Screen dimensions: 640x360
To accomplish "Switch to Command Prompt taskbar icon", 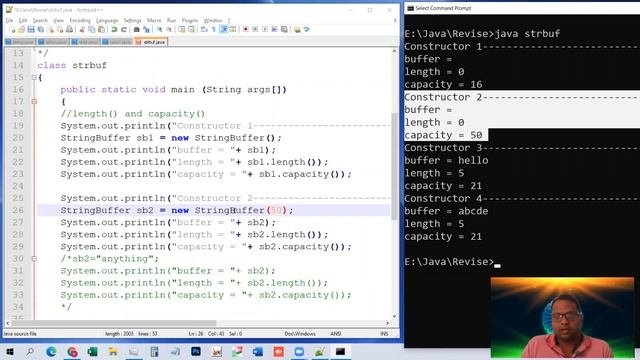I will [340, 351].
